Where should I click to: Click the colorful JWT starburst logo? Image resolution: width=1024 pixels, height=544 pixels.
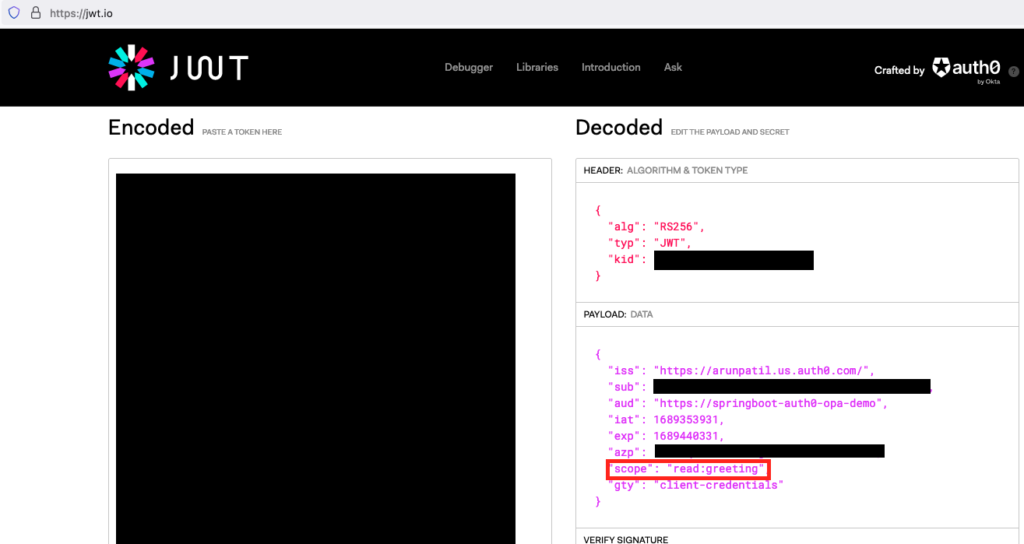coord(131,67)
